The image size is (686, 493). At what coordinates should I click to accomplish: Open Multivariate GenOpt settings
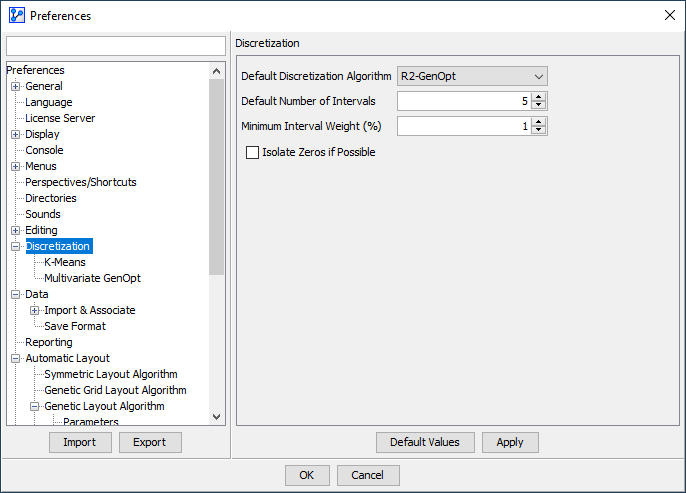tap(92, 278)
